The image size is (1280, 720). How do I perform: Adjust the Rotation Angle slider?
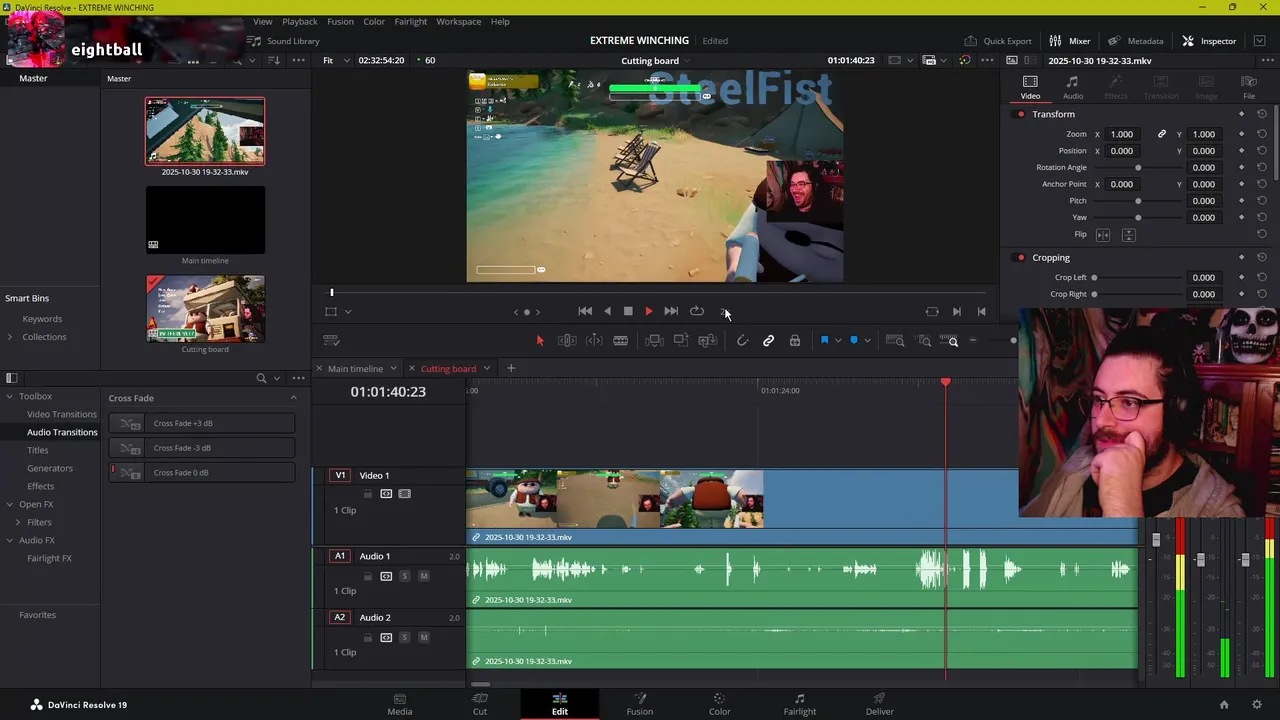1138,167
